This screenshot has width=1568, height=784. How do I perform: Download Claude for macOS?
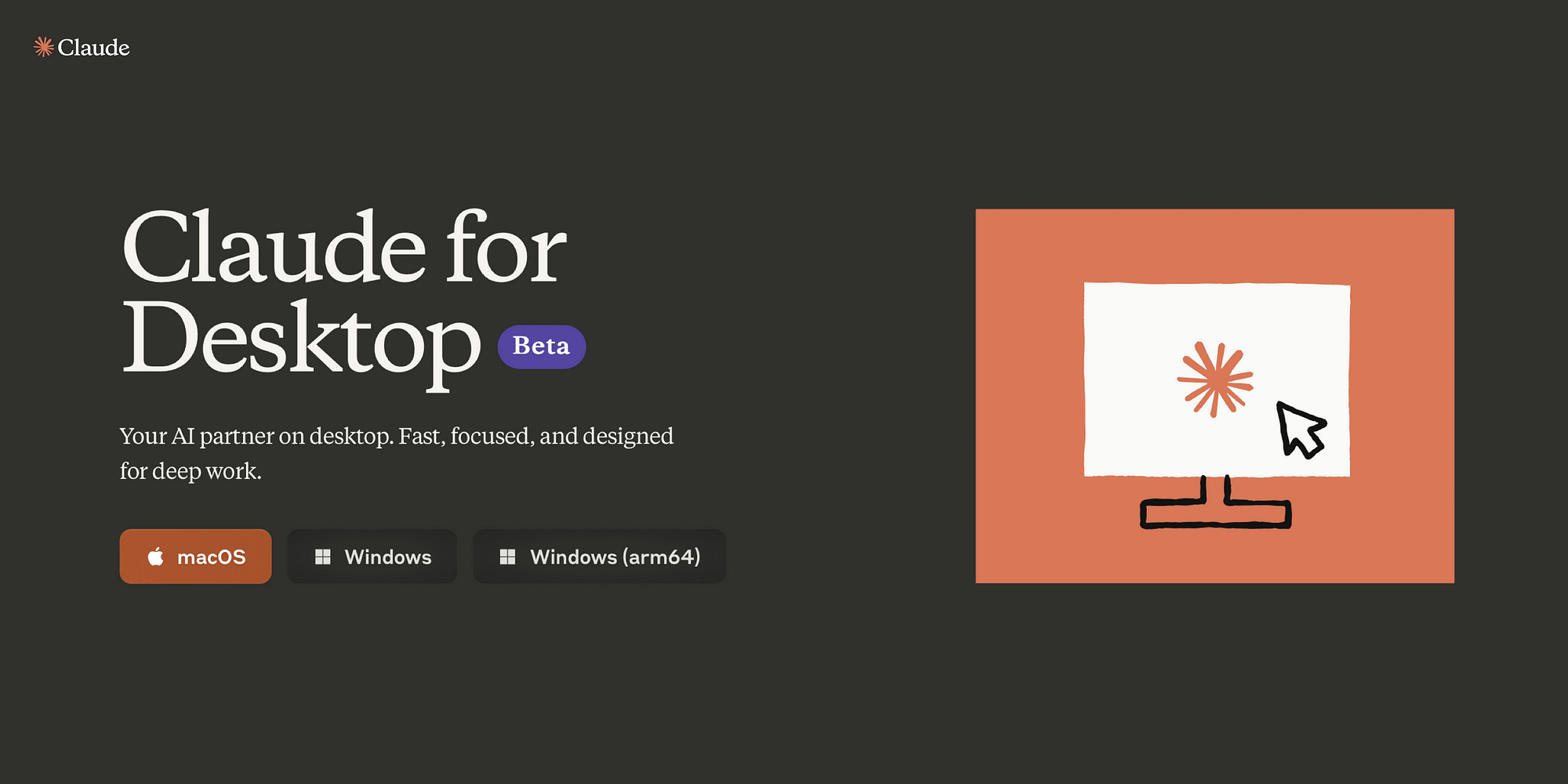click(195, 557)
